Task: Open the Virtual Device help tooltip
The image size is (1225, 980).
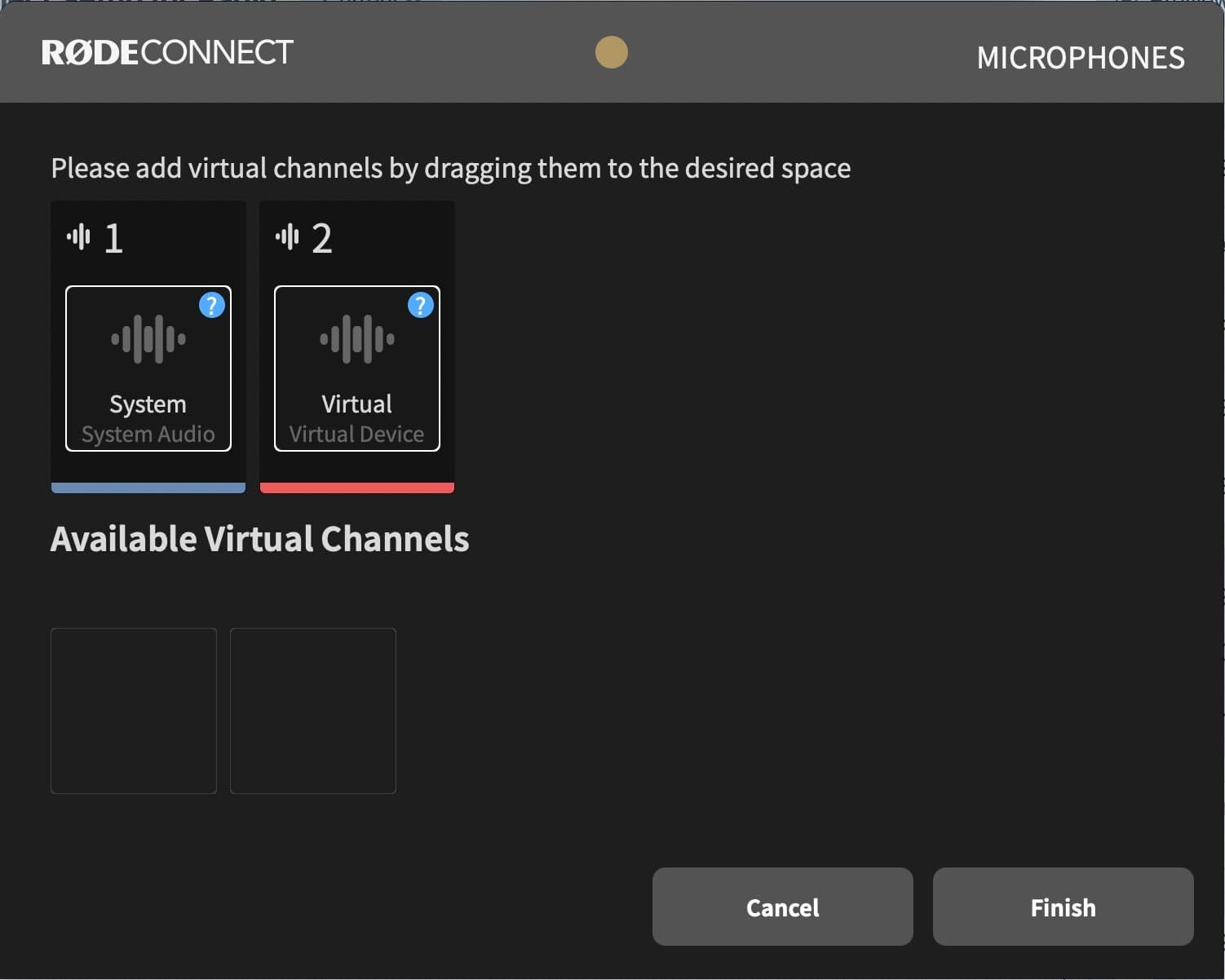Action: 420,306
